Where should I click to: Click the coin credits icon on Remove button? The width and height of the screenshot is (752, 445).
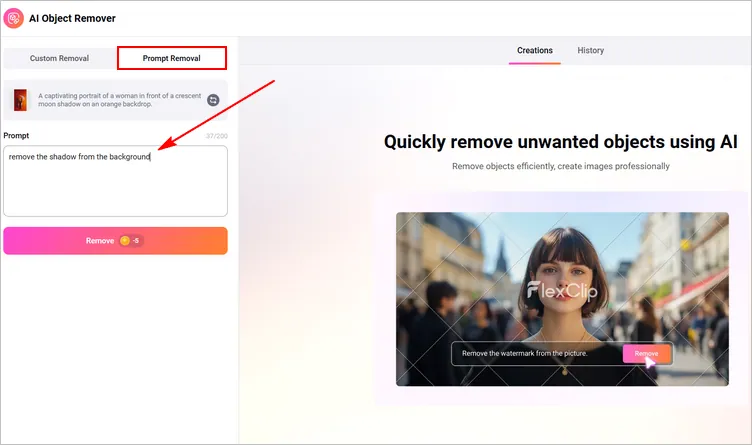(x=125, y=241)
